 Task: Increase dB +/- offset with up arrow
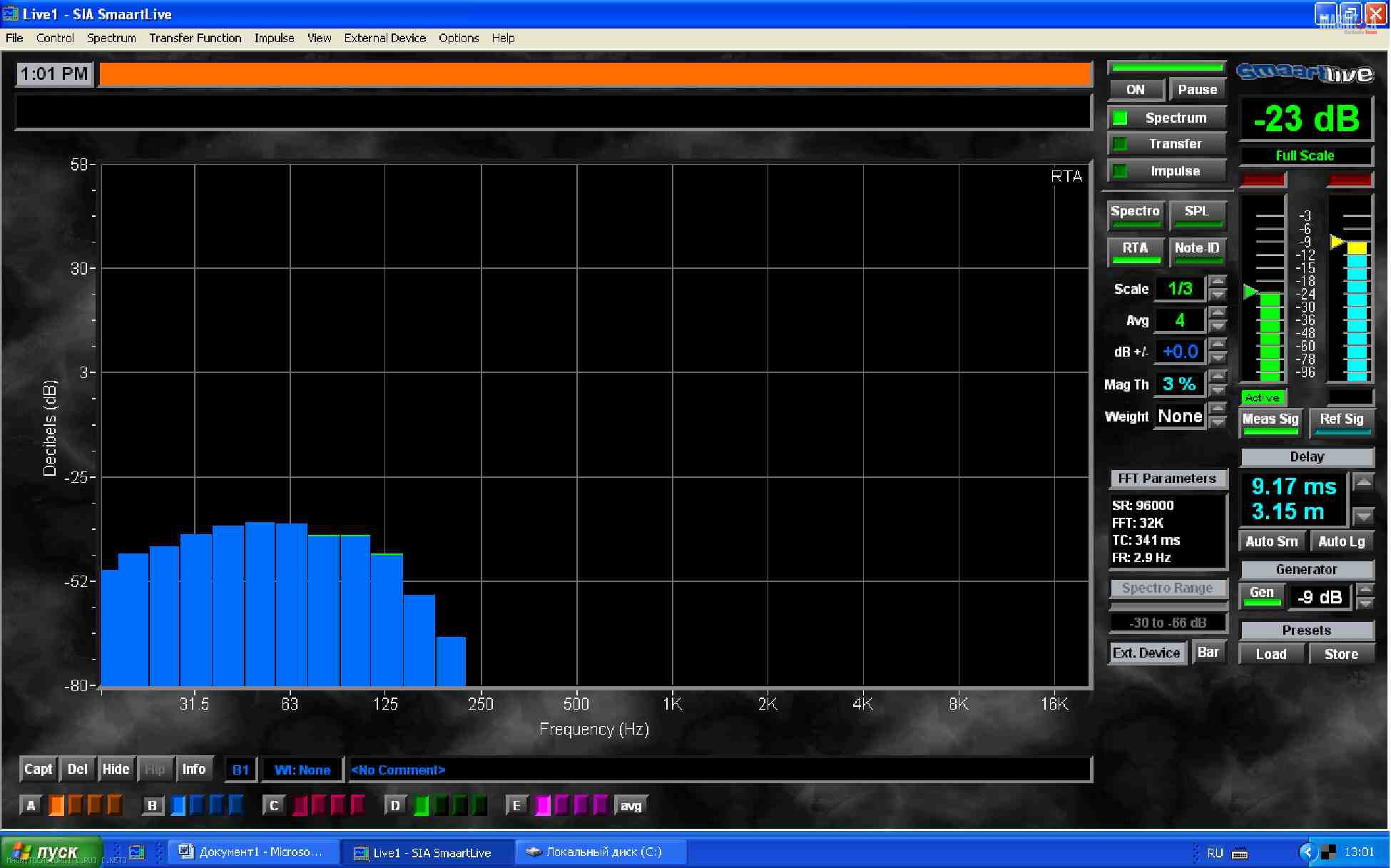coord(1218,344)
